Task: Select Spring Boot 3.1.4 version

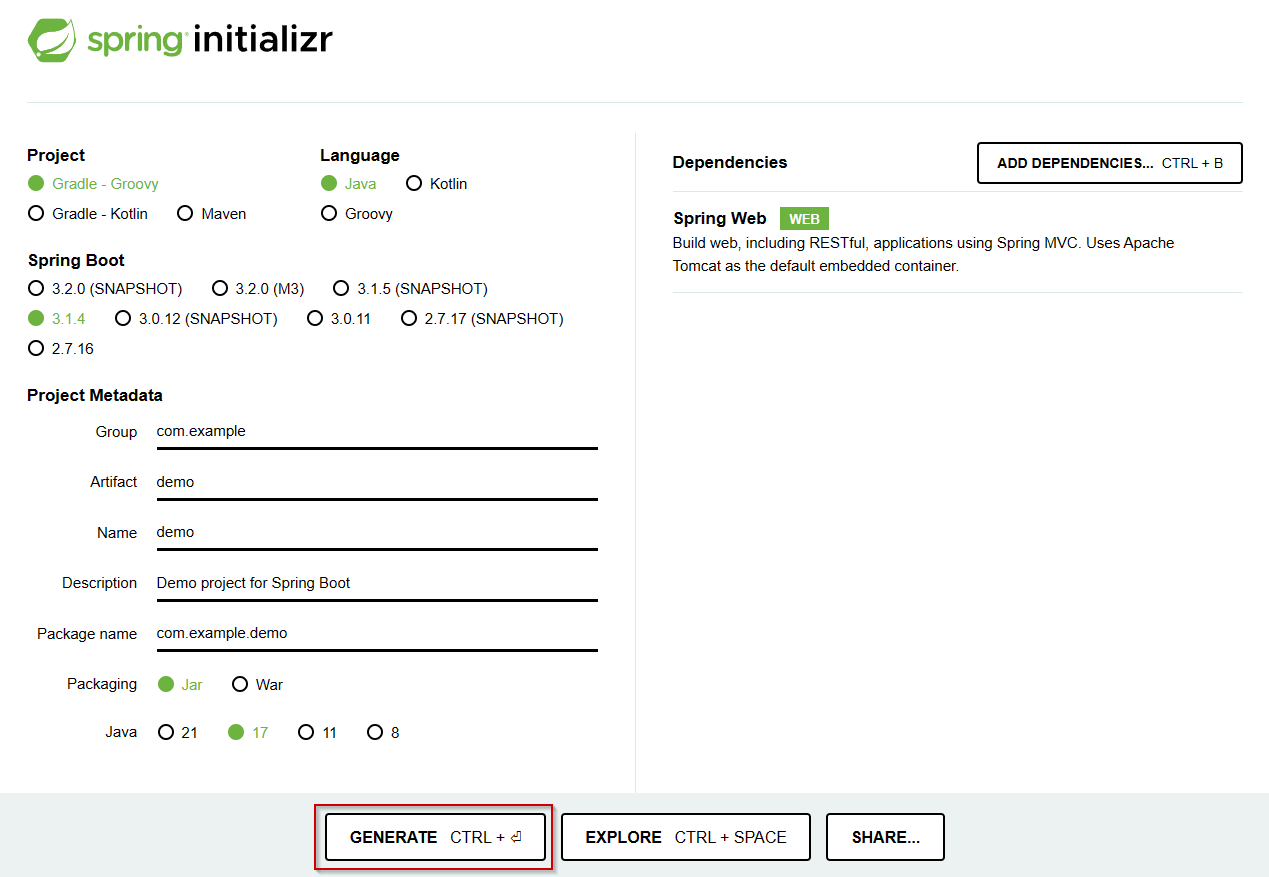Action: pyautogui.click(x=57, y=319)
